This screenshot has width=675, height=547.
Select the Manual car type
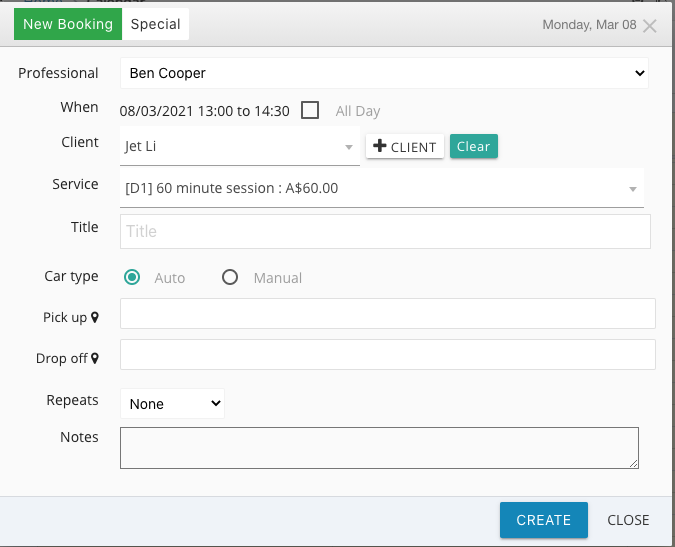pyautogui.click(x=230, y=277)
